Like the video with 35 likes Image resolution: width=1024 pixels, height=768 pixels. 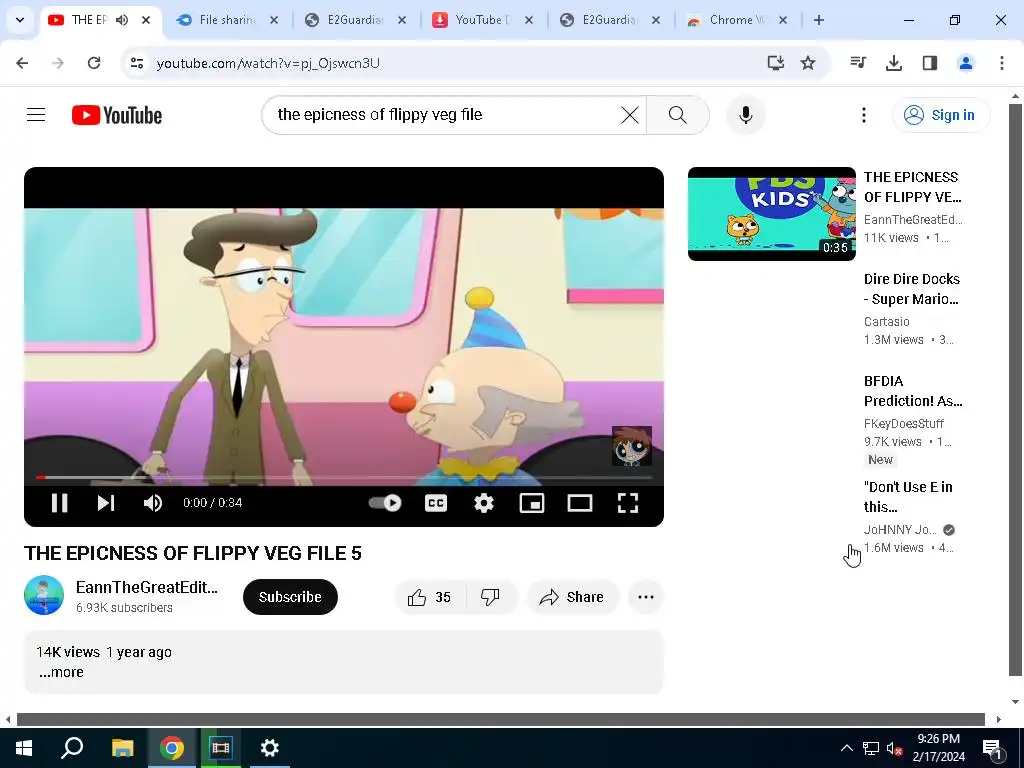pos(430,597)
